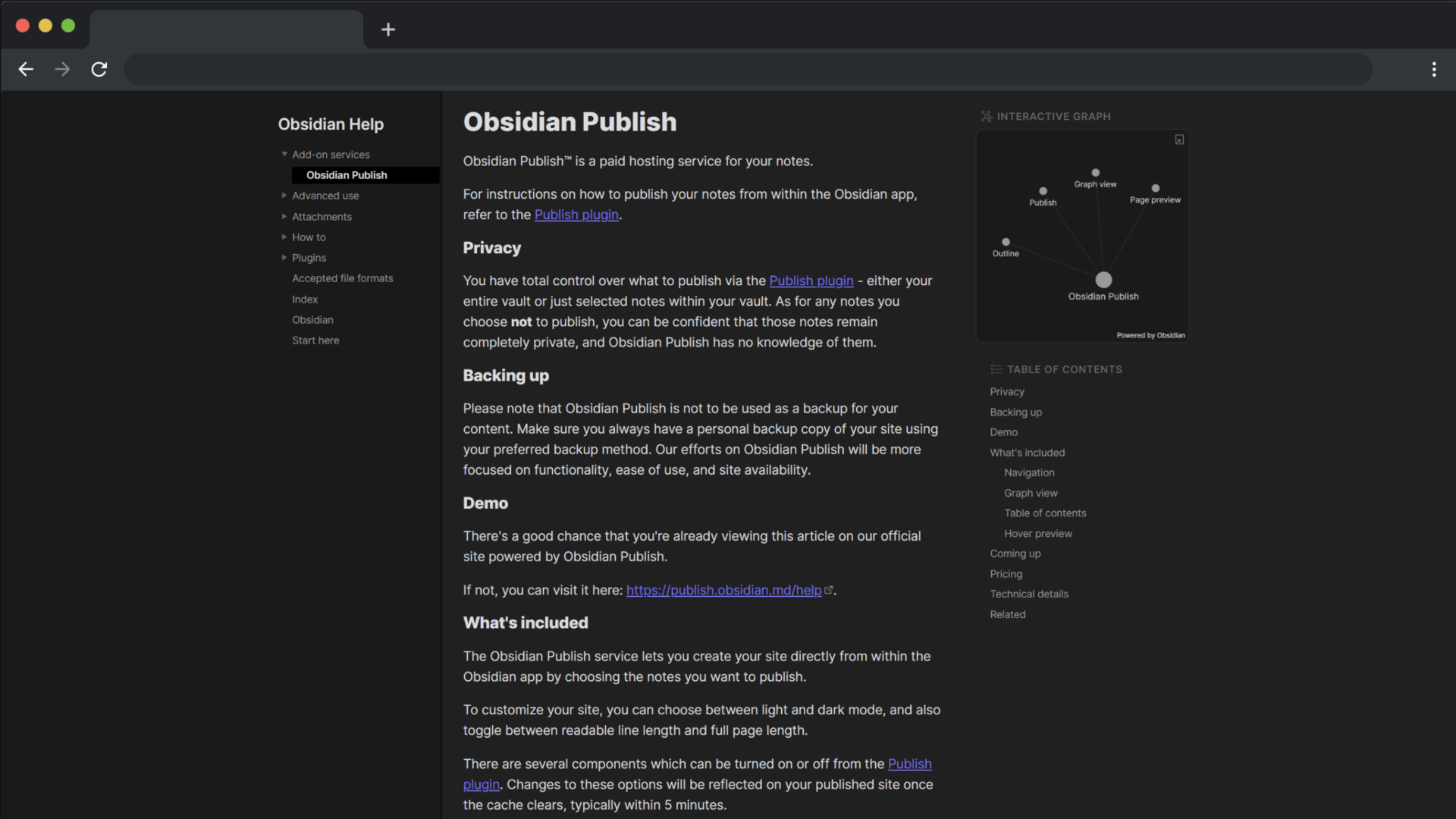Click the Outline node in graph

(x=1006, y=243)
